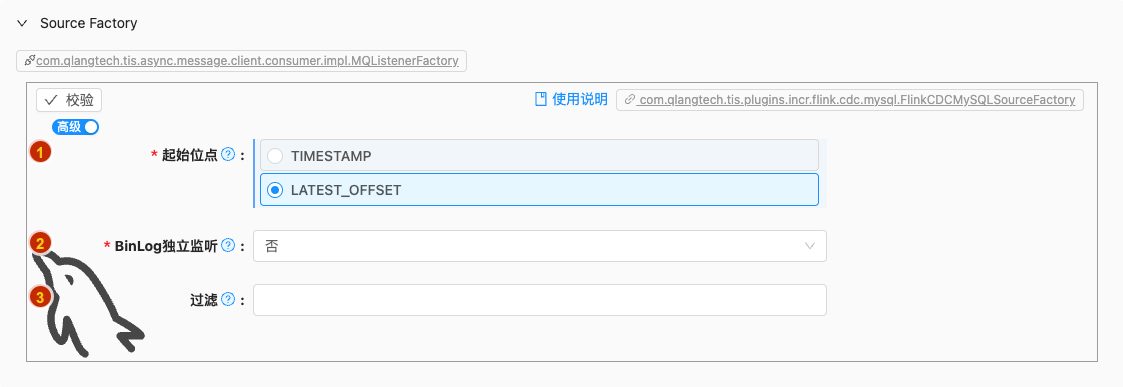1123x387 pixels.
Task: Click help icon next to 过滤
Action: 228,300
